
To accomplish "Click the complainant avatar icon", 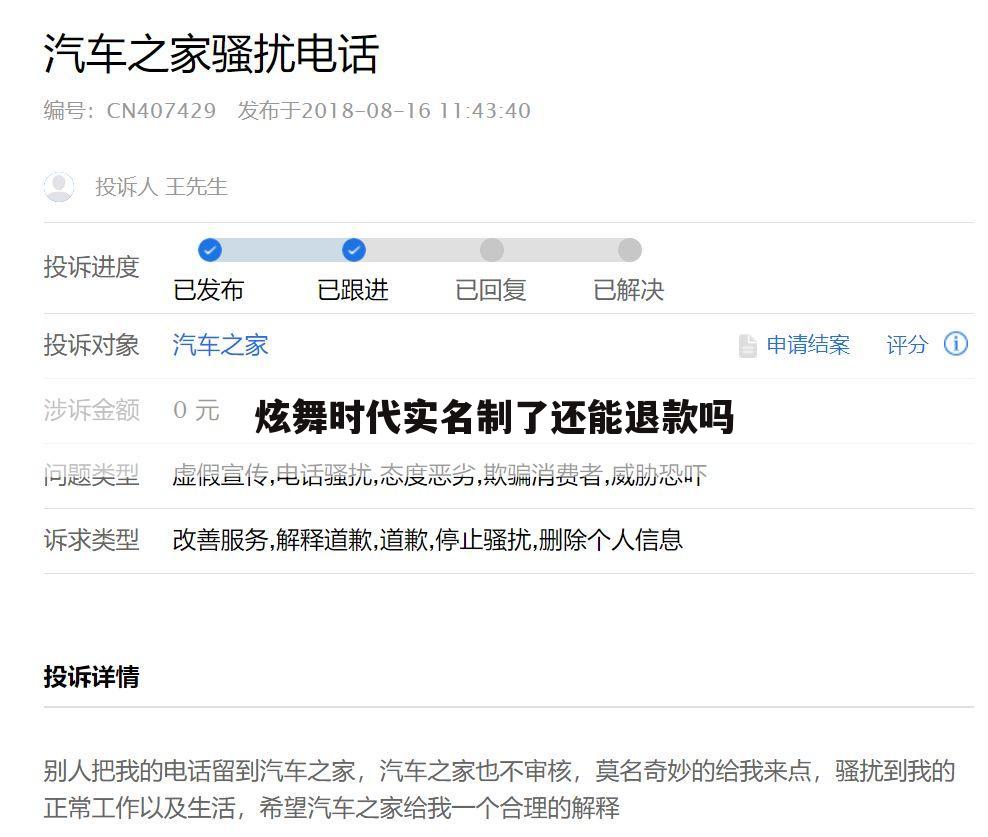I will tap(59, 187).
